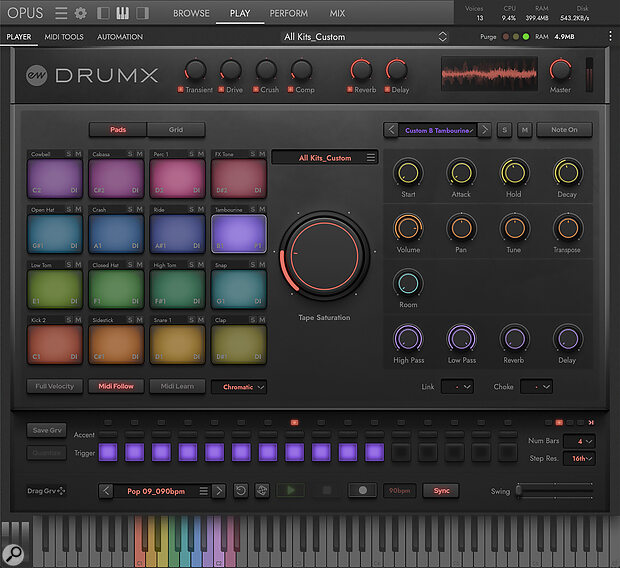
Task: Toggle the Reverb effect power button
Action: [x=350, y=89]
